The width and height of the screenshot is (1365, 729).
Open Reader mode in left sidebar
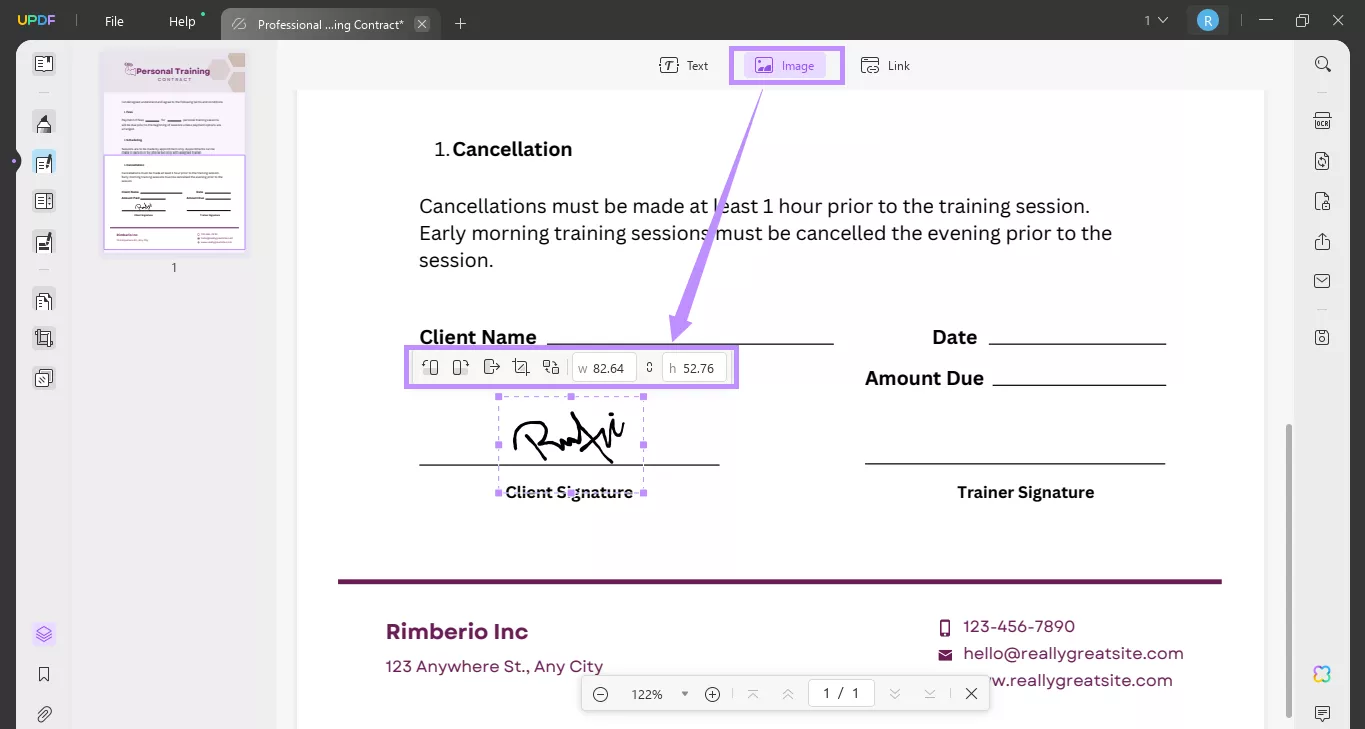coord(43,64)
